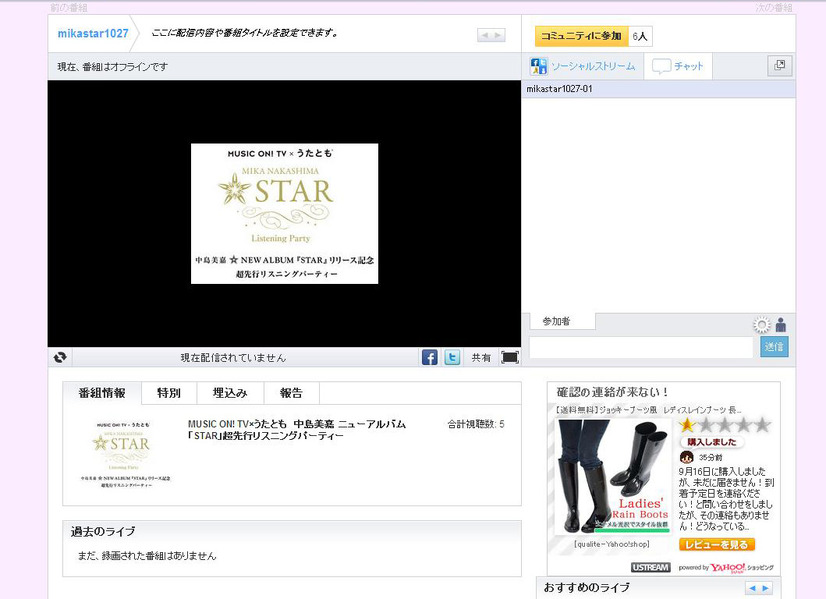
Task: Click the おすすめのライブ next arrow
Action: click(x=765, y=588)
